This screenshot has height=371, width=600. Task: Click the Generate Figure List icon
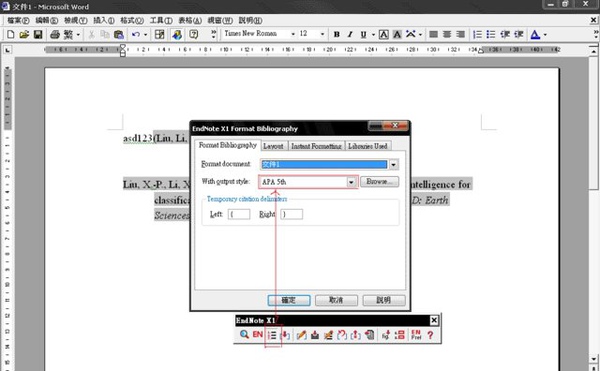tap(399, 335)
